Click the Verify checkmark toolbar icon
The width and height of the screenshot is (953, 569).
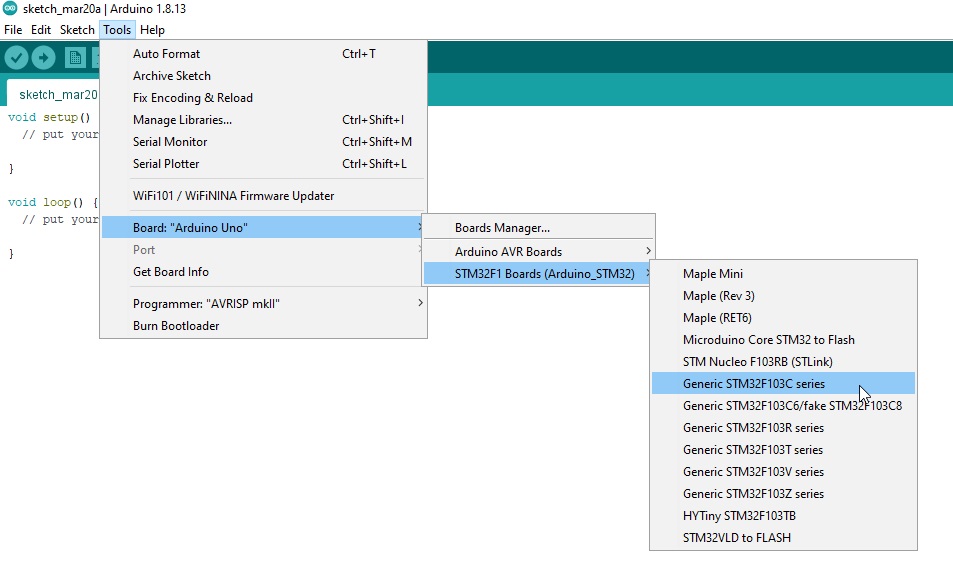pos(16,58)
